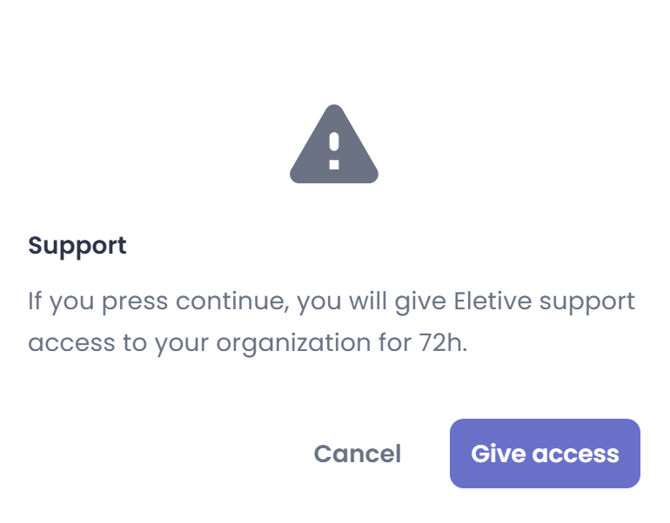
Task: Tap the purple Give access button
Action: pos(545,453)
